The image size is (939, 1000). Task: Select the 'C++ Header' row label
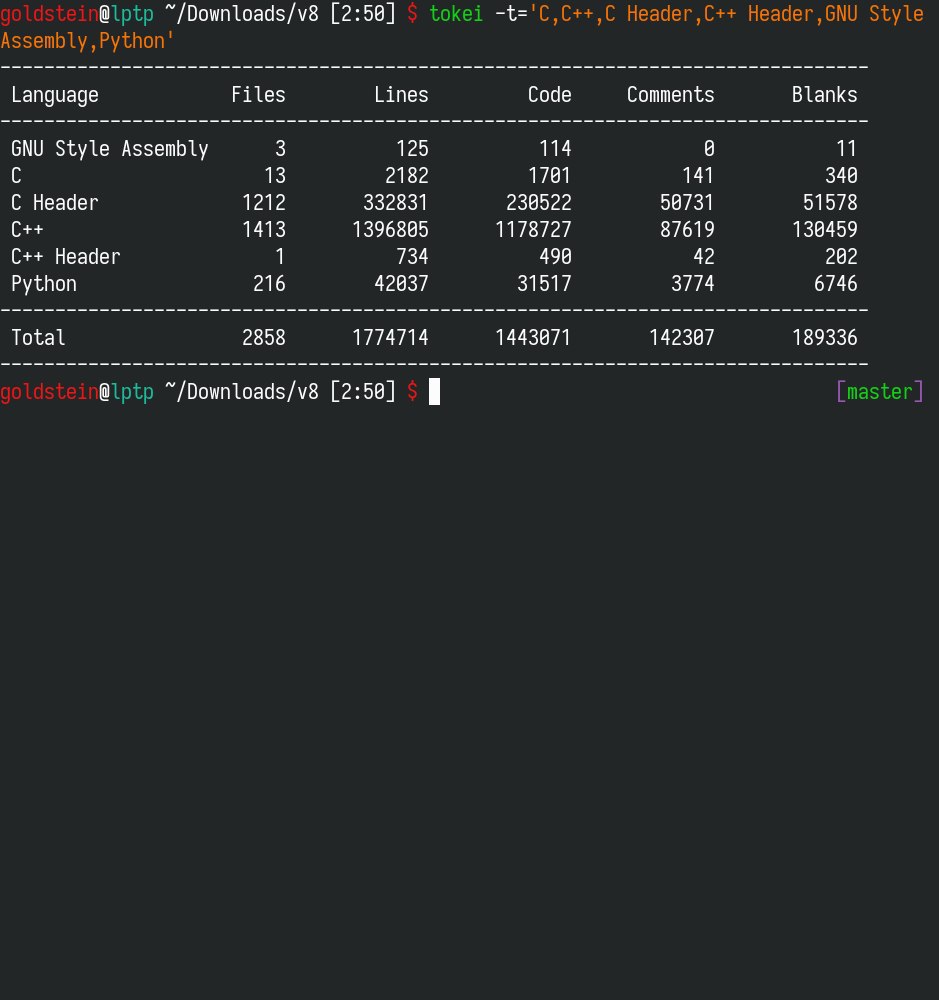click(x=66, y=257)
